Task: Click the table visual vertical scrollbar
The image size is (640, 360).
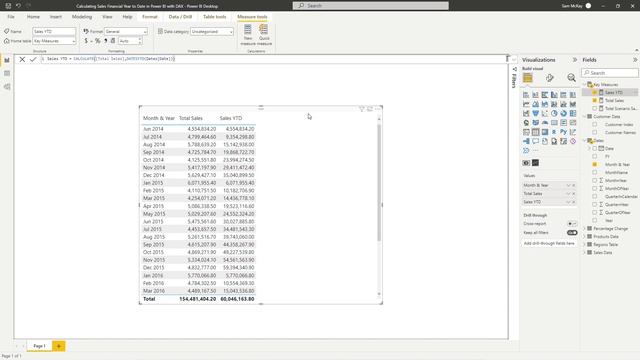Action: point(379,182)
